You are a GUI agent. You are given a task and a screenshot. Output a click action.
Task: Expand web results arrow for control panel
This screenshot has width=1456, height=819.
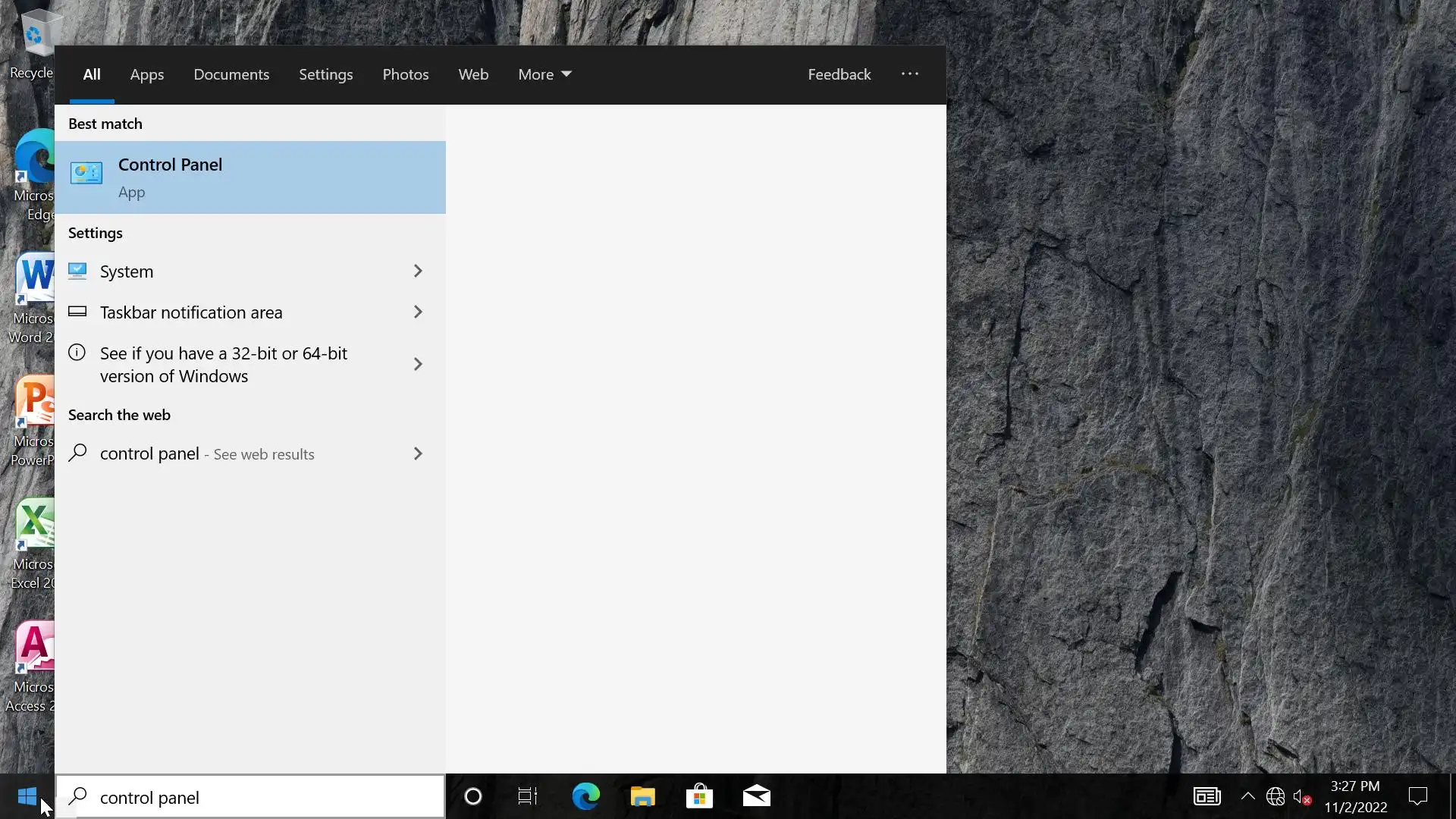(x=418, y=454)
